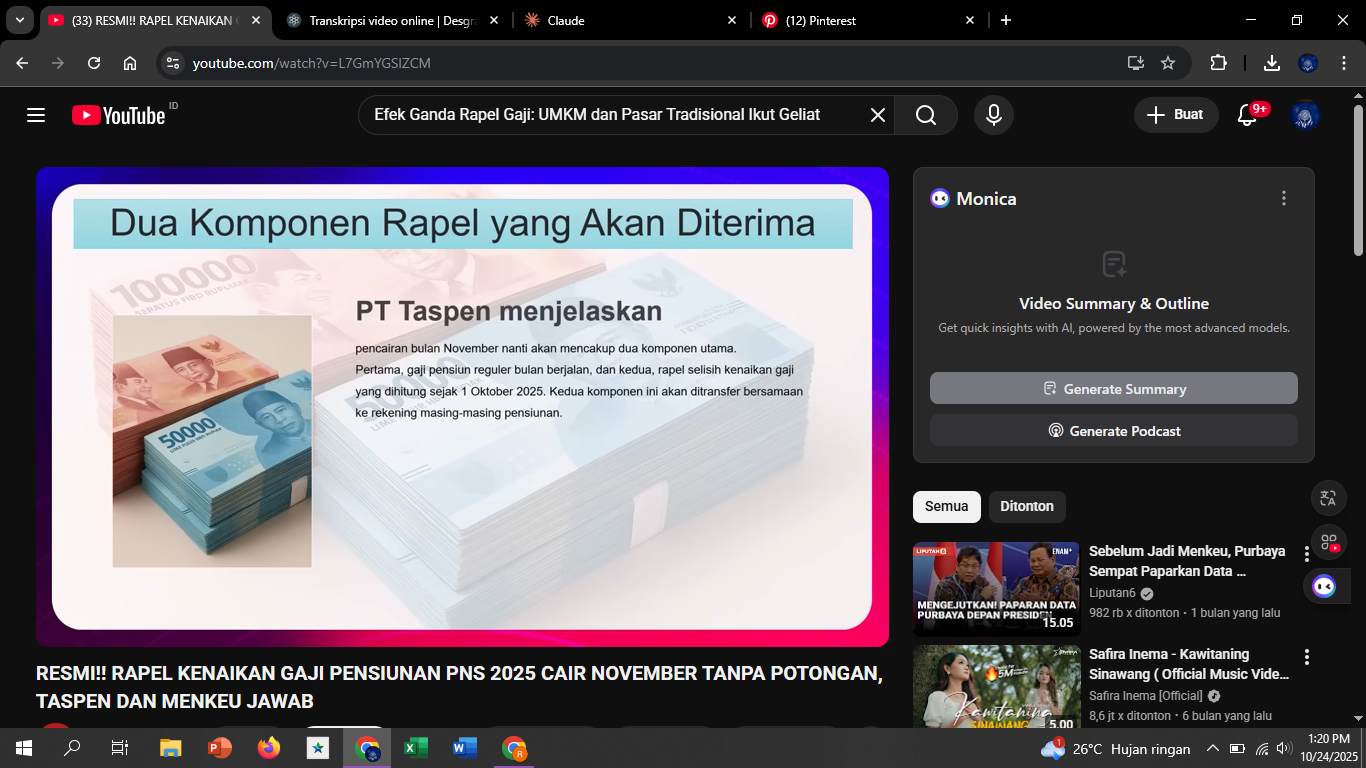
Task: Open PowerPoint from the taskbar
Action: pyautogui.click(x=219, y=748)
